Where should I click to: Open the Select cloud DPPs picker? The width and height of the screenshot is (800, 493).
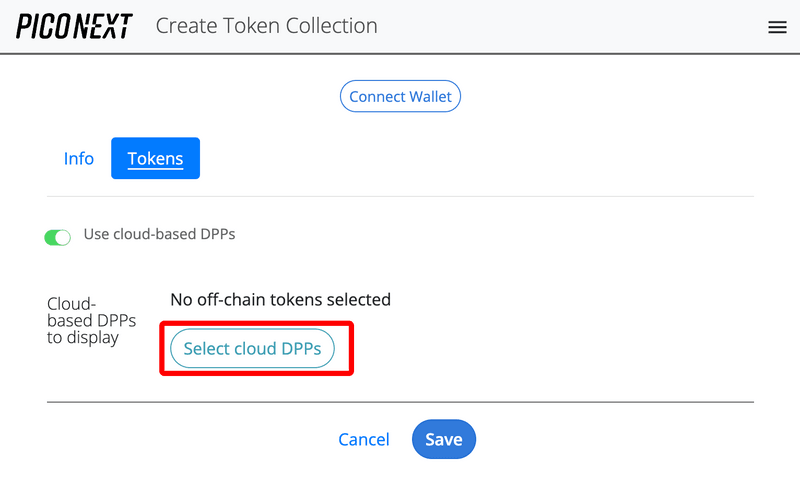coord(252,349)
